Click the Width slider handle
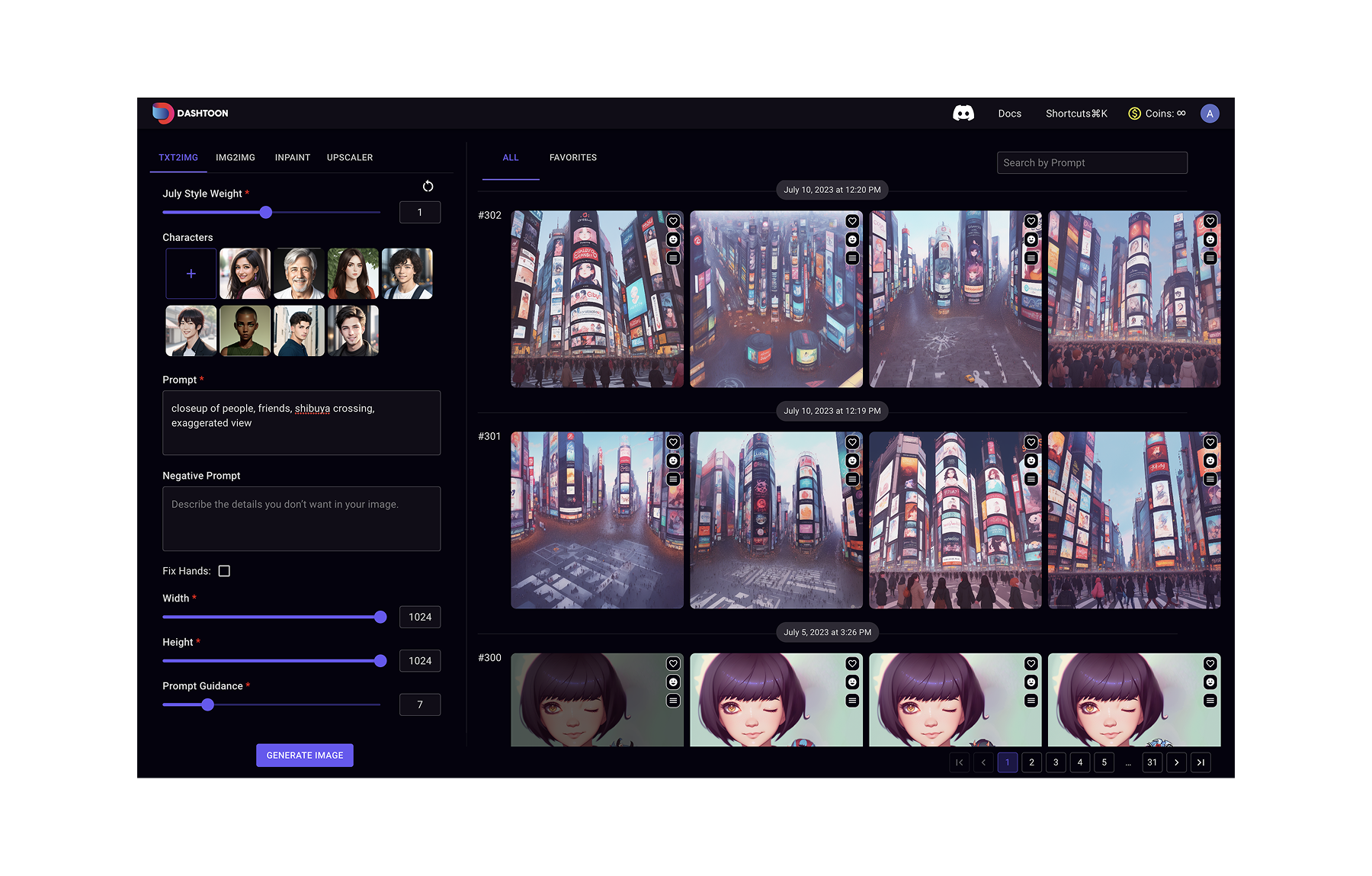Screen dimensions: 1372x876 (x=380, y=618)
